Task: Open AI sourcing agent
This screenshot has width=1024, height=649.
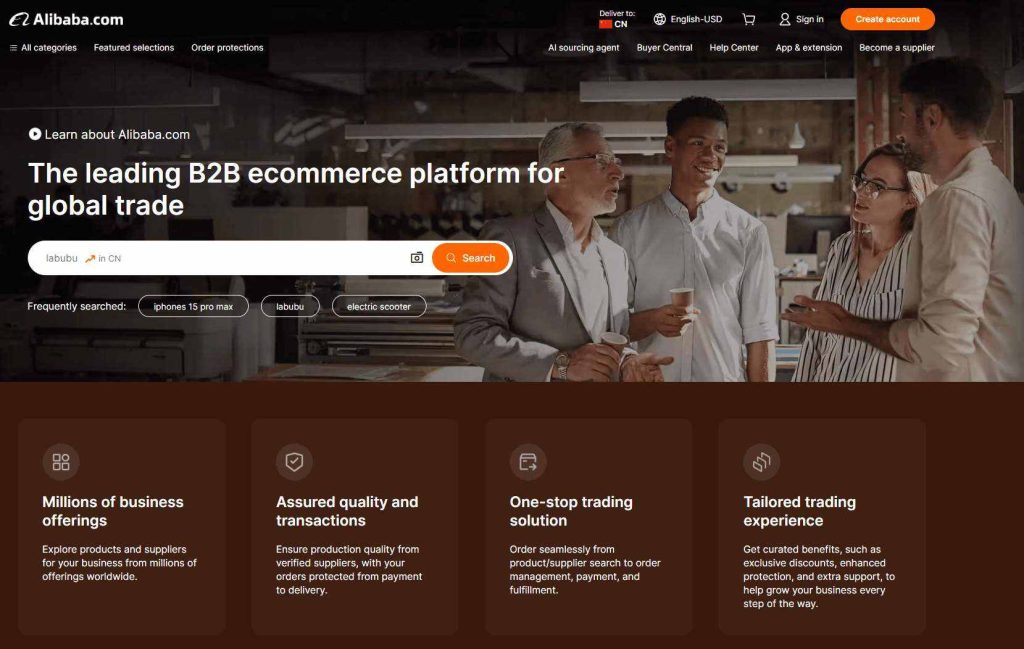Action: click(584, 48)
